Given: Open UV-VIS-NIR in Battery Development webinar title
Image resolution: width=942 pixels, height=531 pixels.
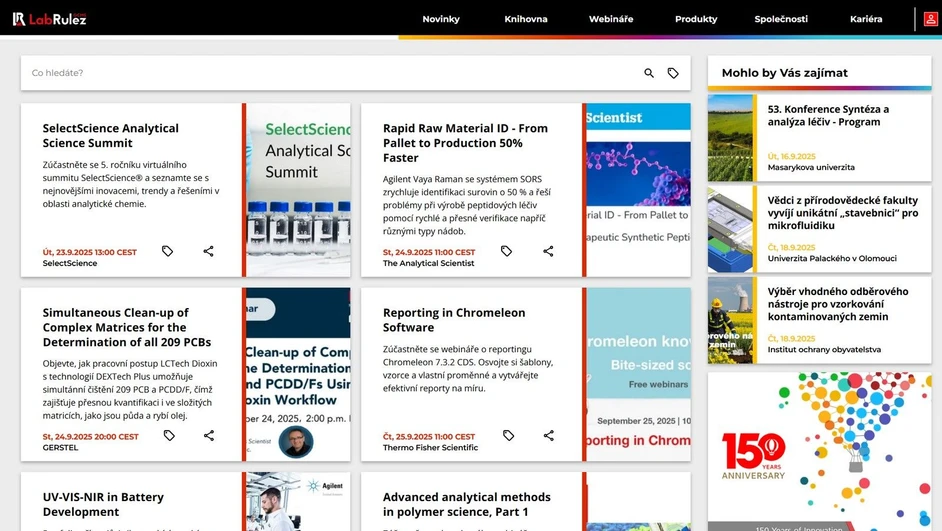Looking at the screenshot, I should [103, 504].
